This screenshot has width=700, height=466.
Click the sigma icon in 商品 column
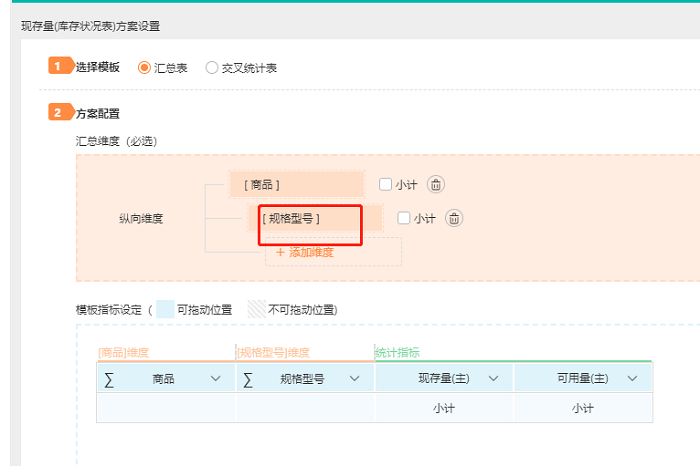109,378
